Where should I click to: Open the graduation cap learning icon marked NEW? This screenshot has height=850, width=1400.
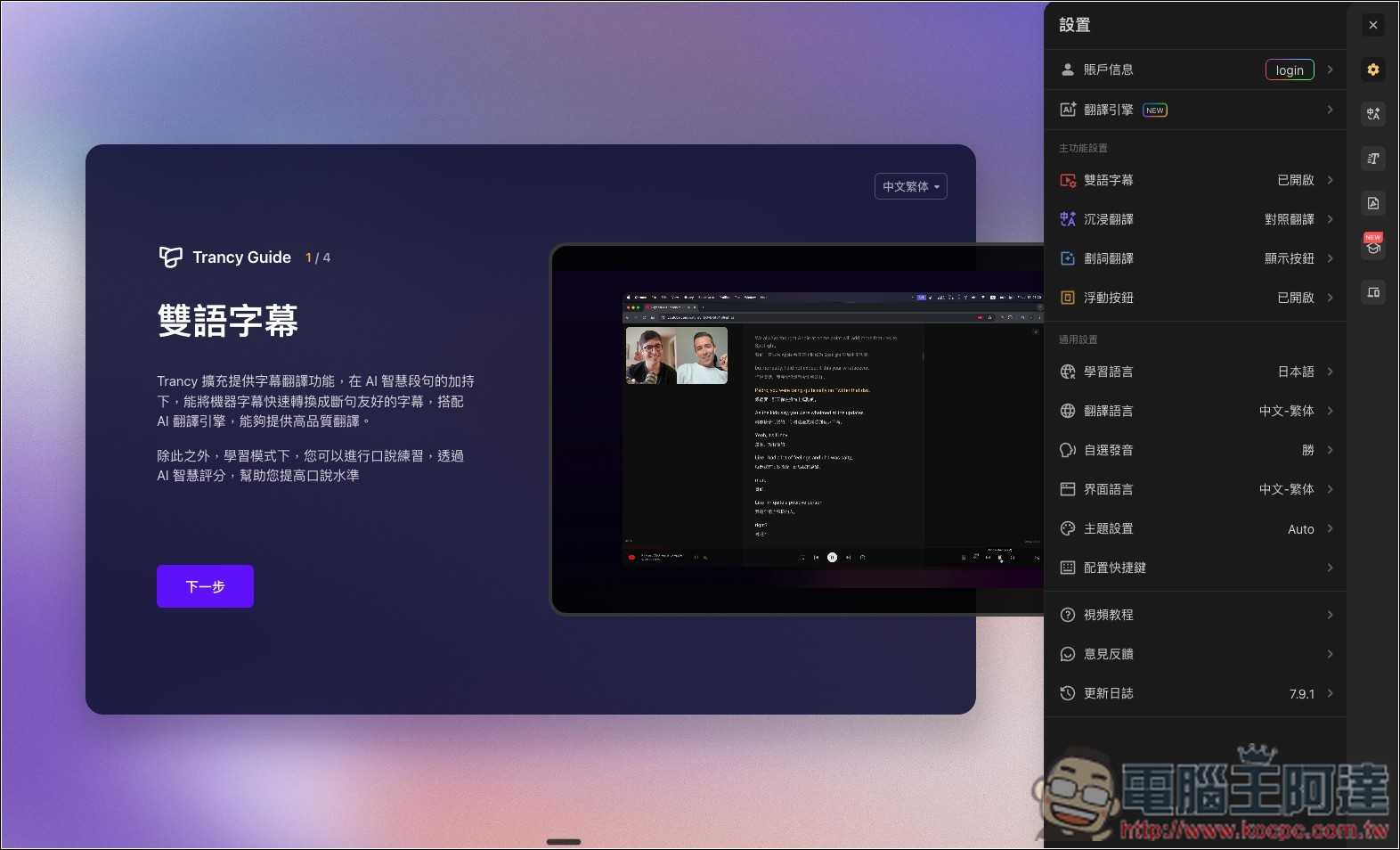pos(1373,248)
